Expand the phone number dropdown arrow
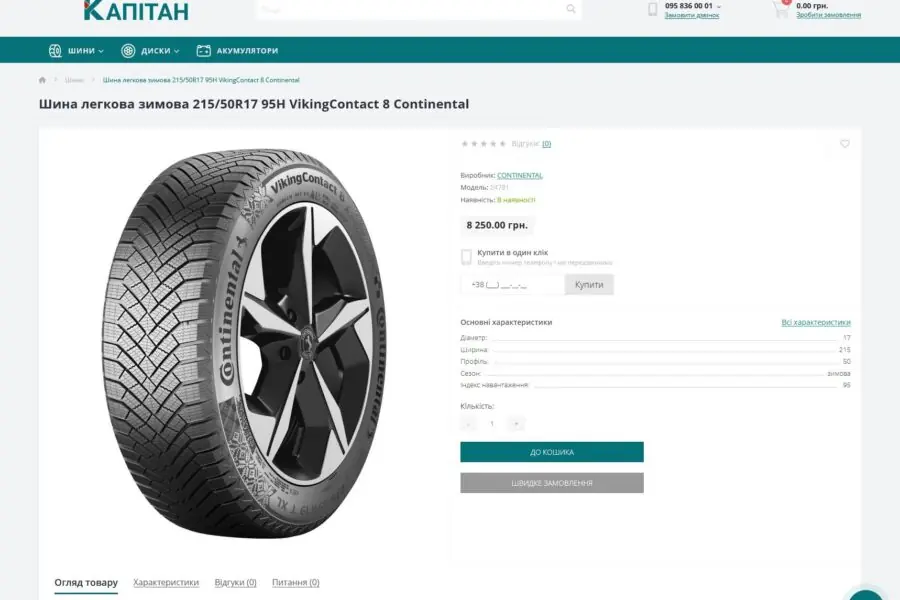This screenshot has width=900, height=600. point(719,6)
